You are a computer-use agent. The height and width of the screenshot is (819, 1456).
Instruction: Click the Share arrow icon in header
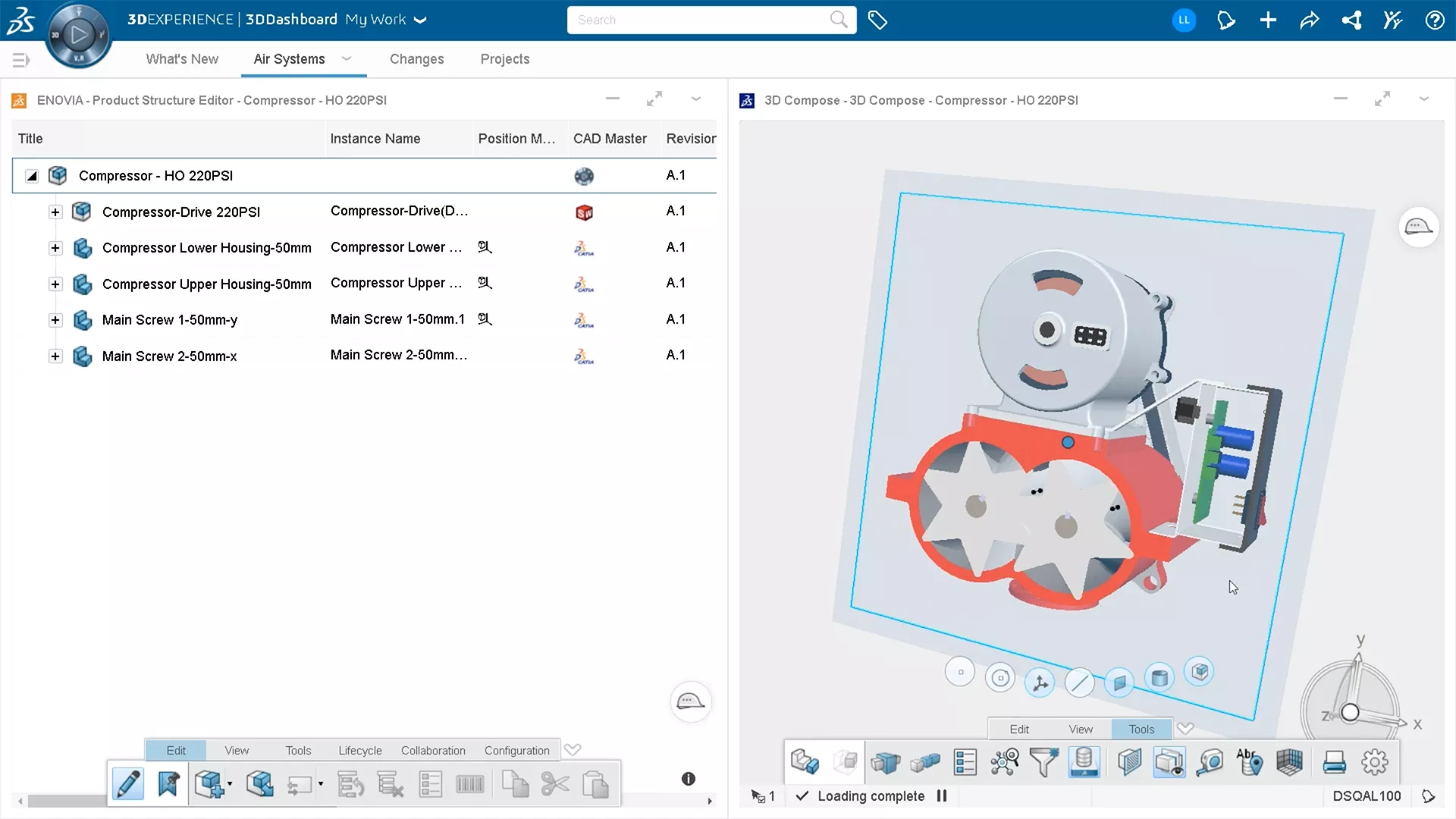coord(1310,20)
